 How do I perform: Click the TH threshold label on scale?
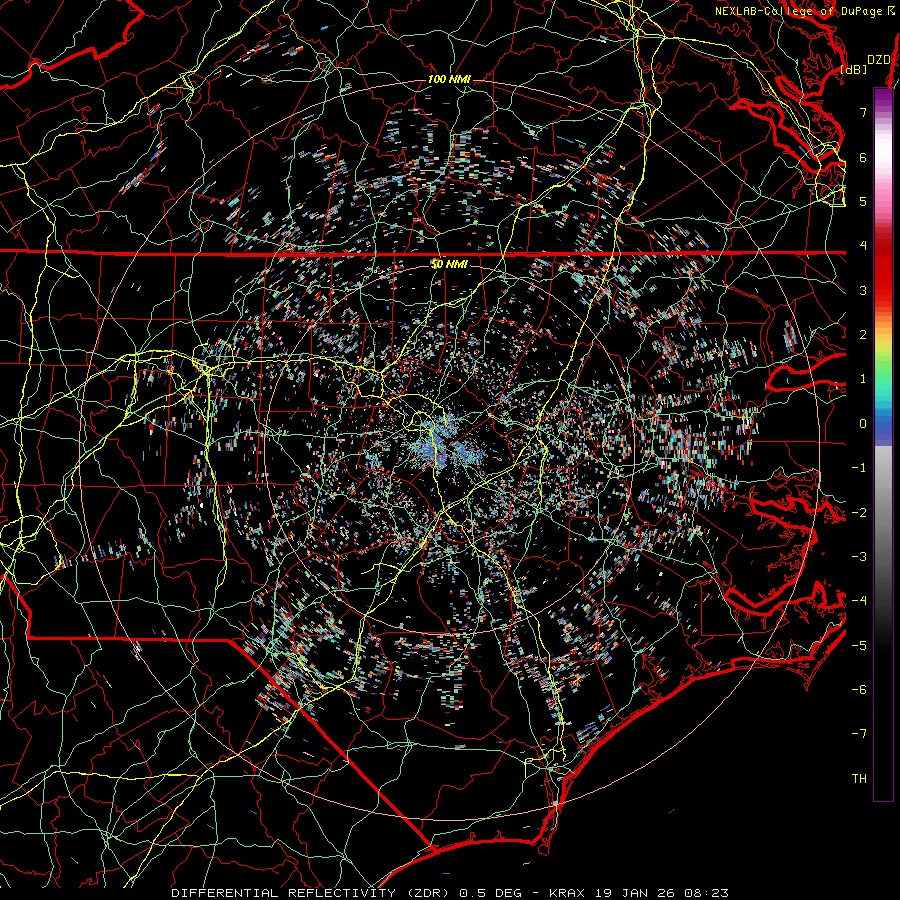859,778
